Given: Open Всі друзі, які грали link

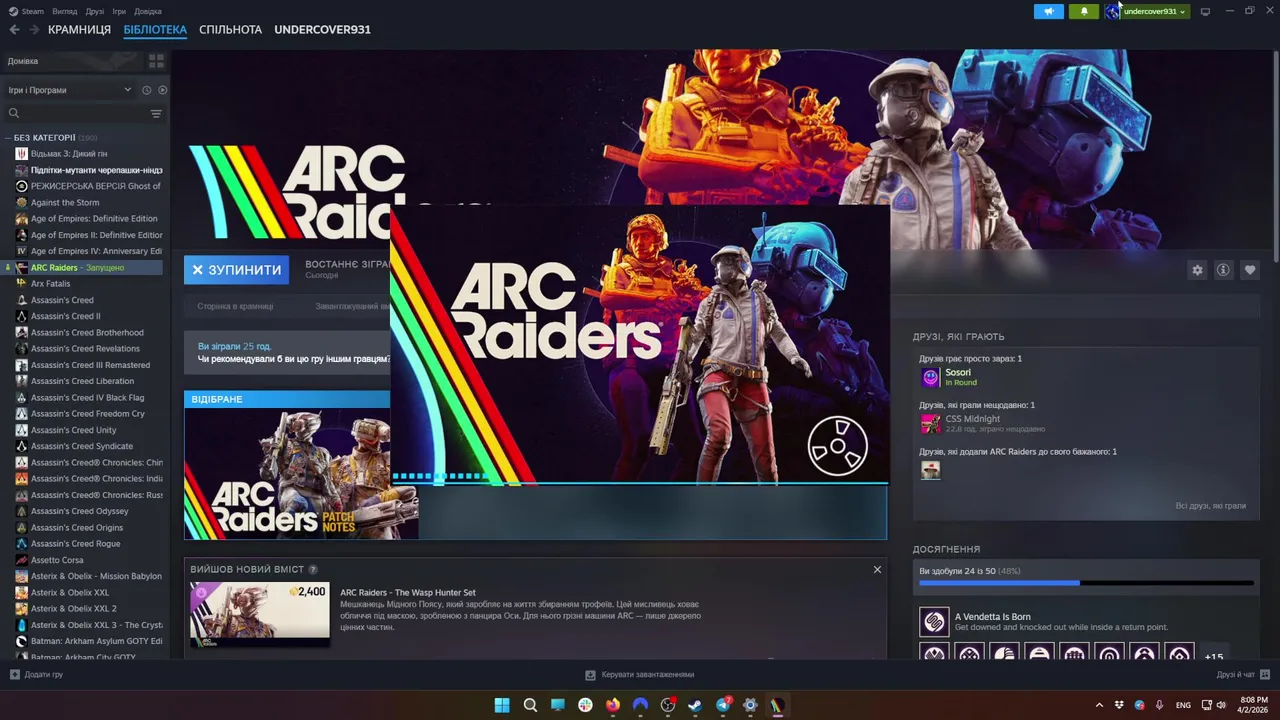Looking at the screenshot, I should point(1211,506).
